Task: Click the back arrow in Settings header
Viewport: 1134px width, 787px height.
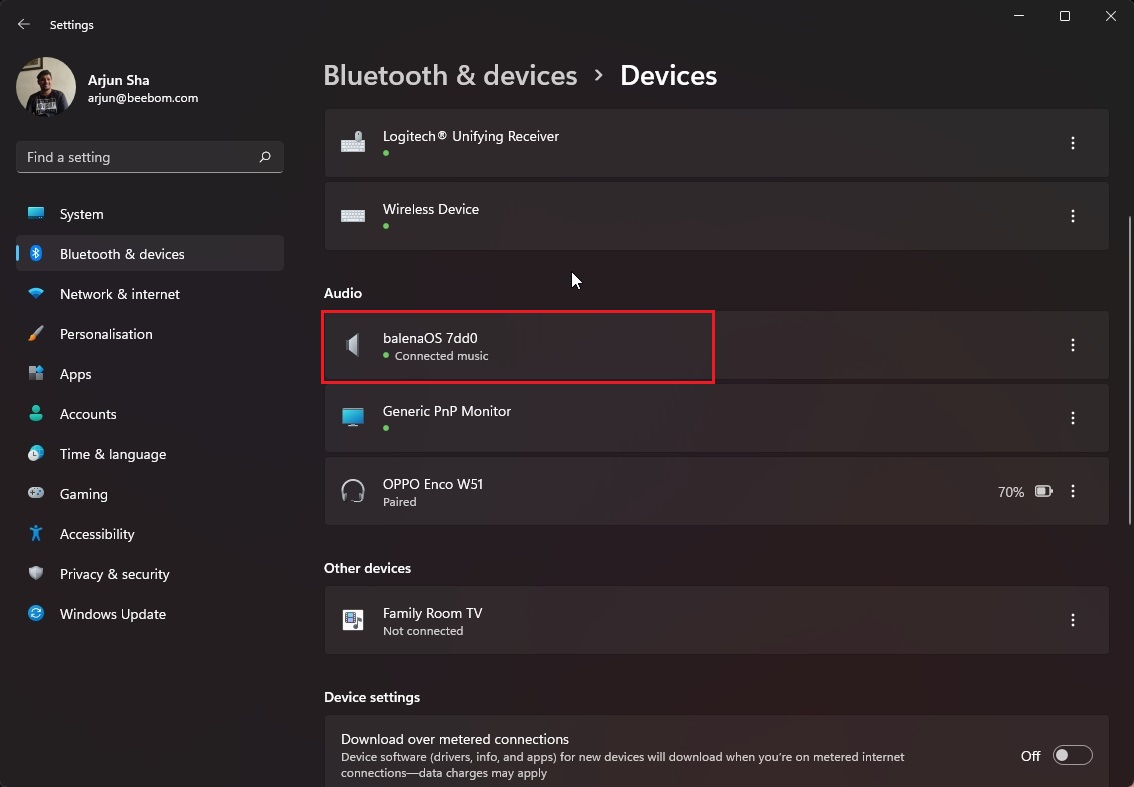Action: [x=24, y=24]
